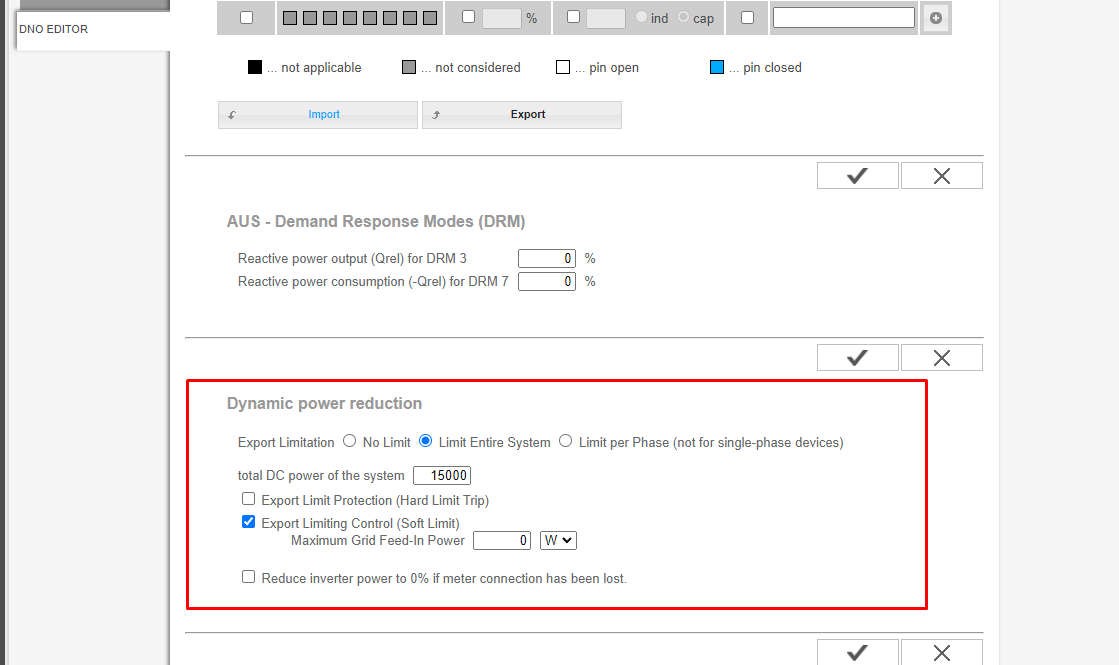Click the first gray pin square in the rule row
Viewport: 1119px width, 665px height.
(x=289, y=18)
